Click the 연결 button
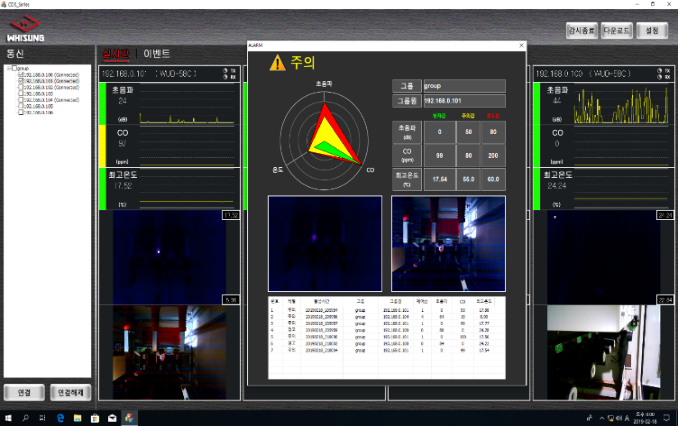This screenshot has width=678, height=426. pos(24,392)
